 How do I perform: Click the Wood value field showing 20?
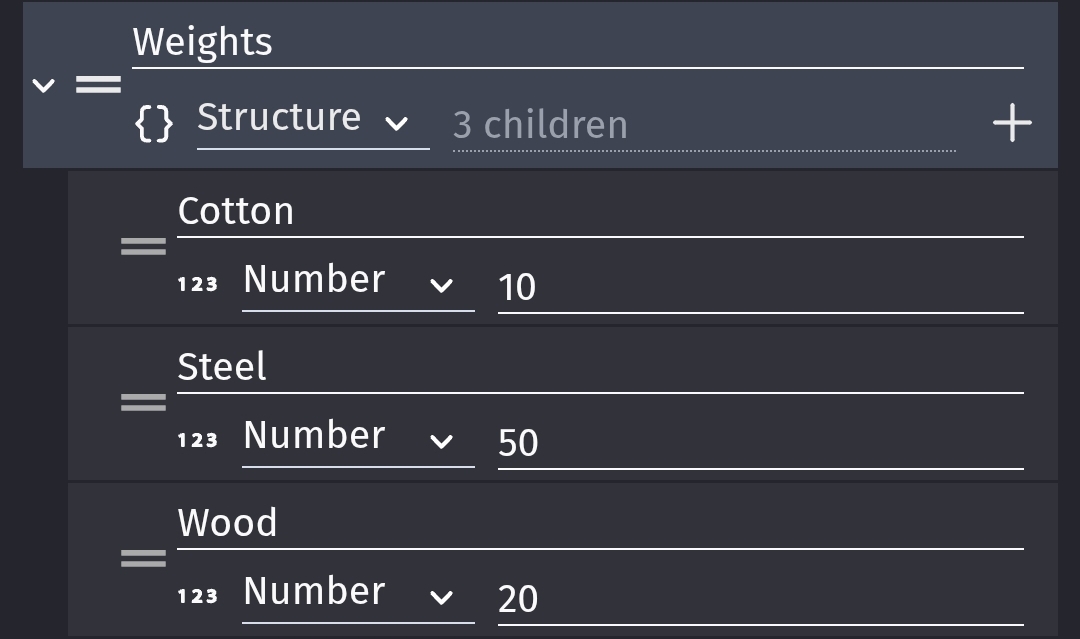click(761, 599)
